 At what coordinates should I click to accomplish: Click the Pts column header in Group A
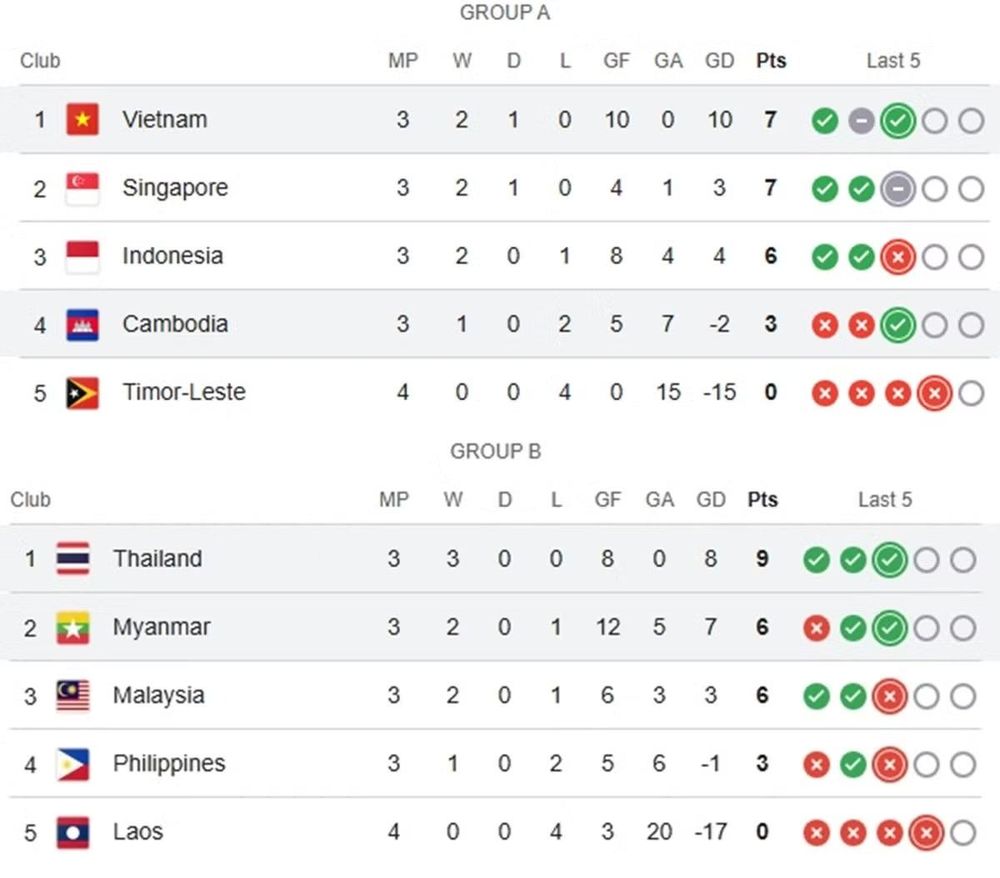771,61
